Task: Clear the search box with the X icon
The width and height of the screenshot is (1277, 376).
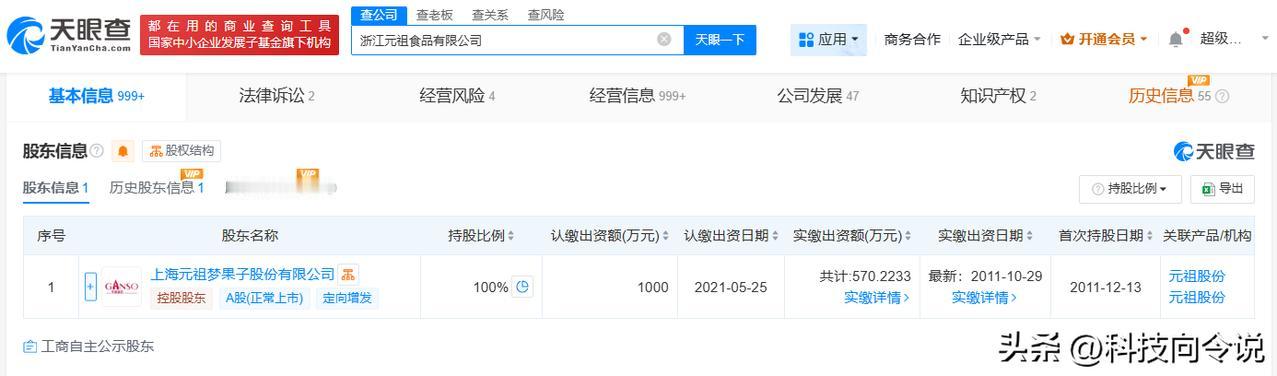Action: [x=664, y=39]
